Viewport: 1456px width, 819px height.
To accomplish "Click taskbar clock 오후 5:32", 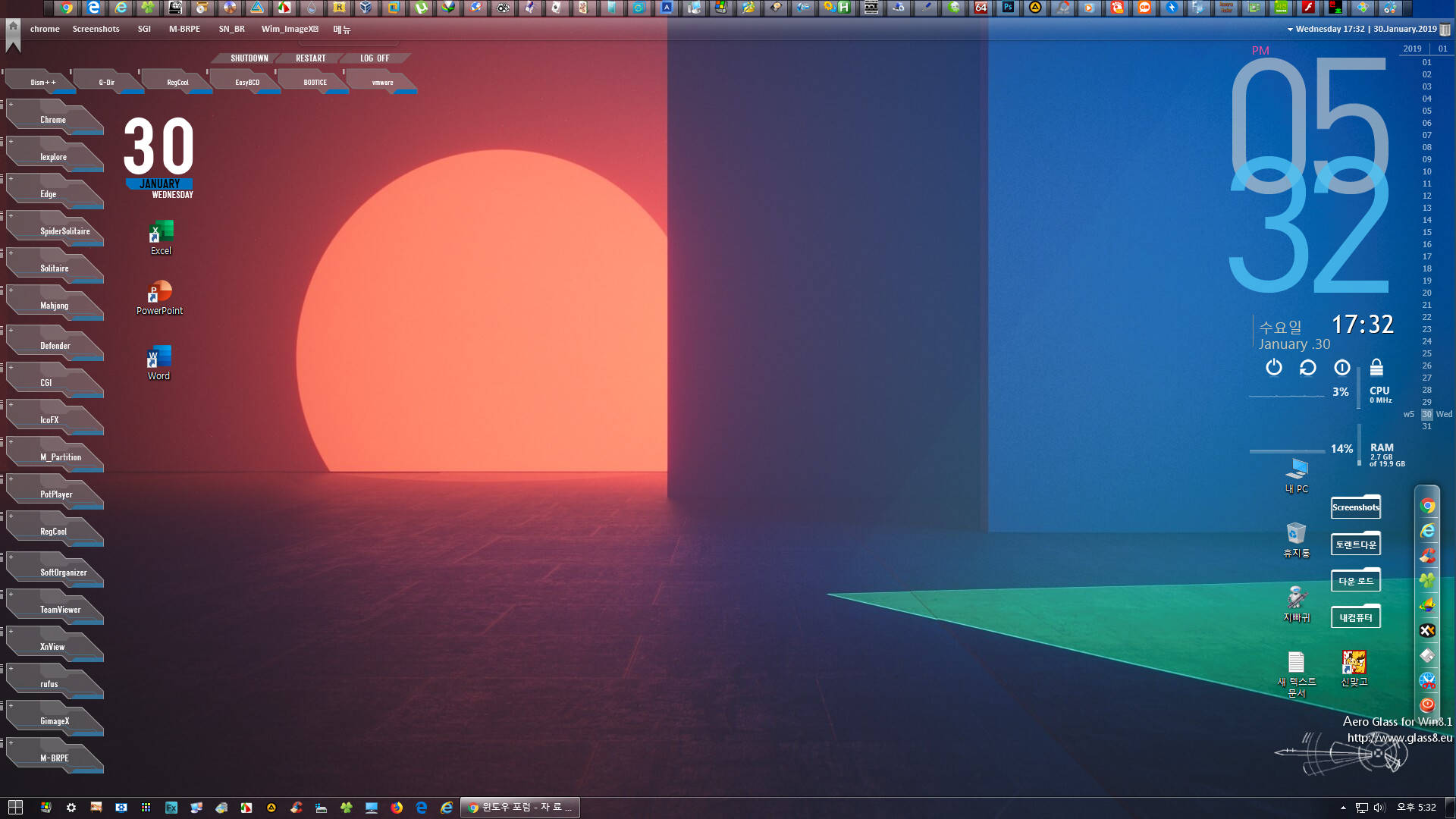I will click(x=1417, y=808).
